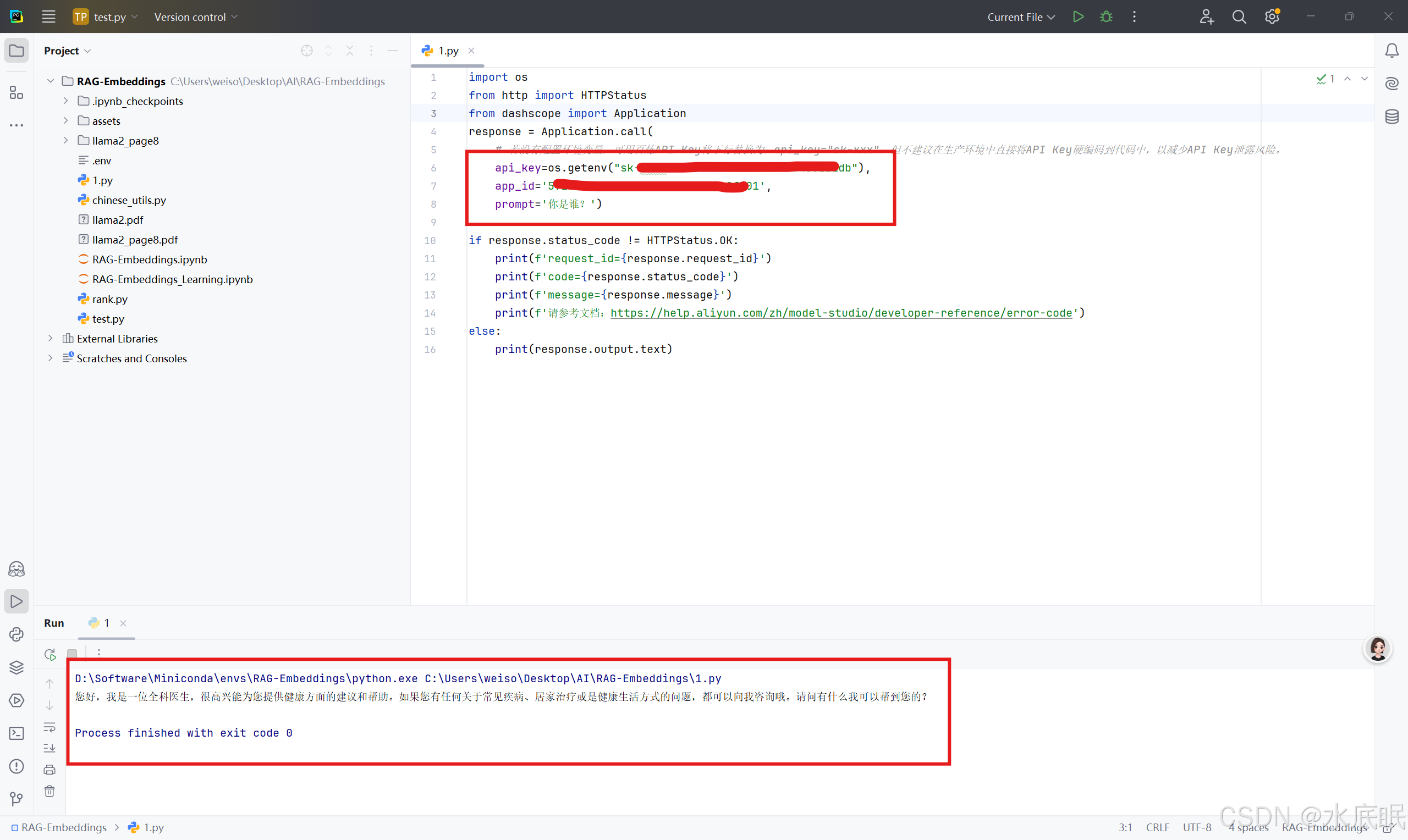
Task: Click the CRLF line separator widget
Action: click(x=1157, y=827)
